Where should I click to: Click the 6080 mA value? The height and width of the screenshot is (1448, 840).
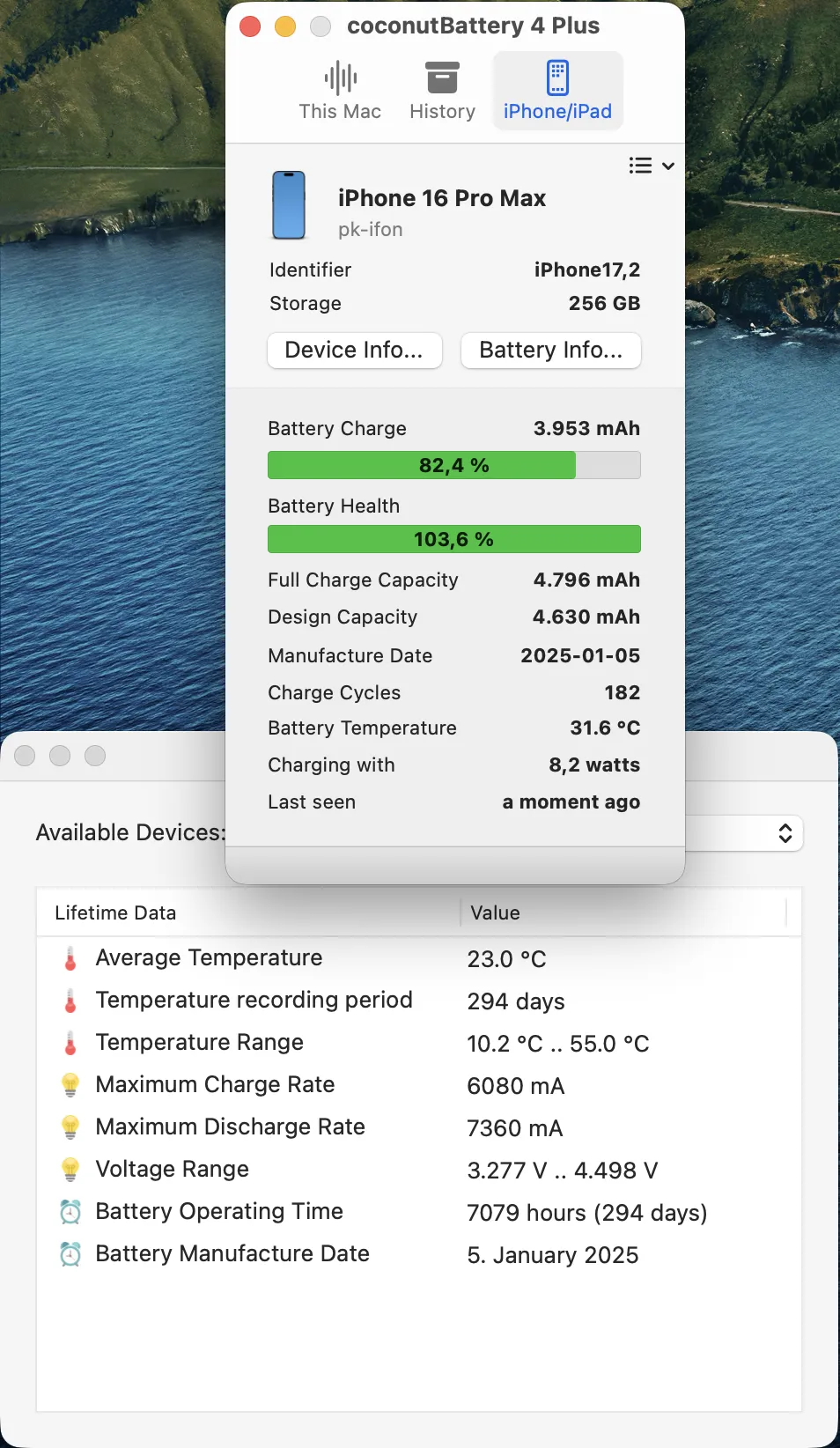pyautogui.click(x=516, y=1086)
